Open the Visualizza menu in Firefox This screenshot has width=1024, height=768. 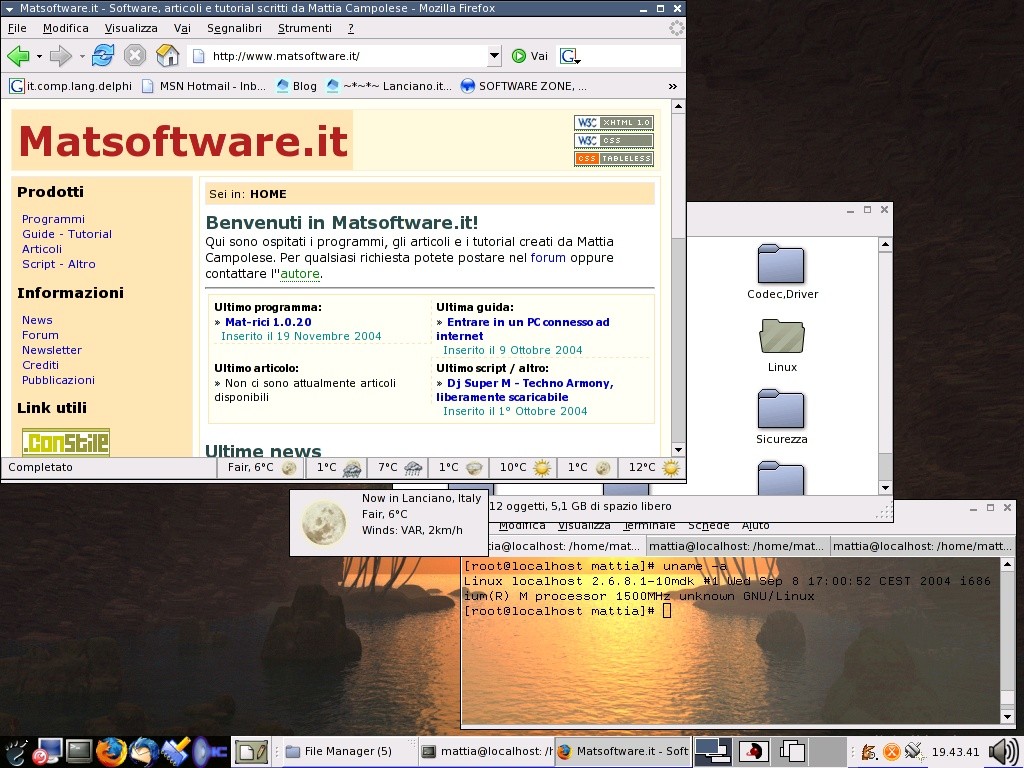click(x=131, y=28)
